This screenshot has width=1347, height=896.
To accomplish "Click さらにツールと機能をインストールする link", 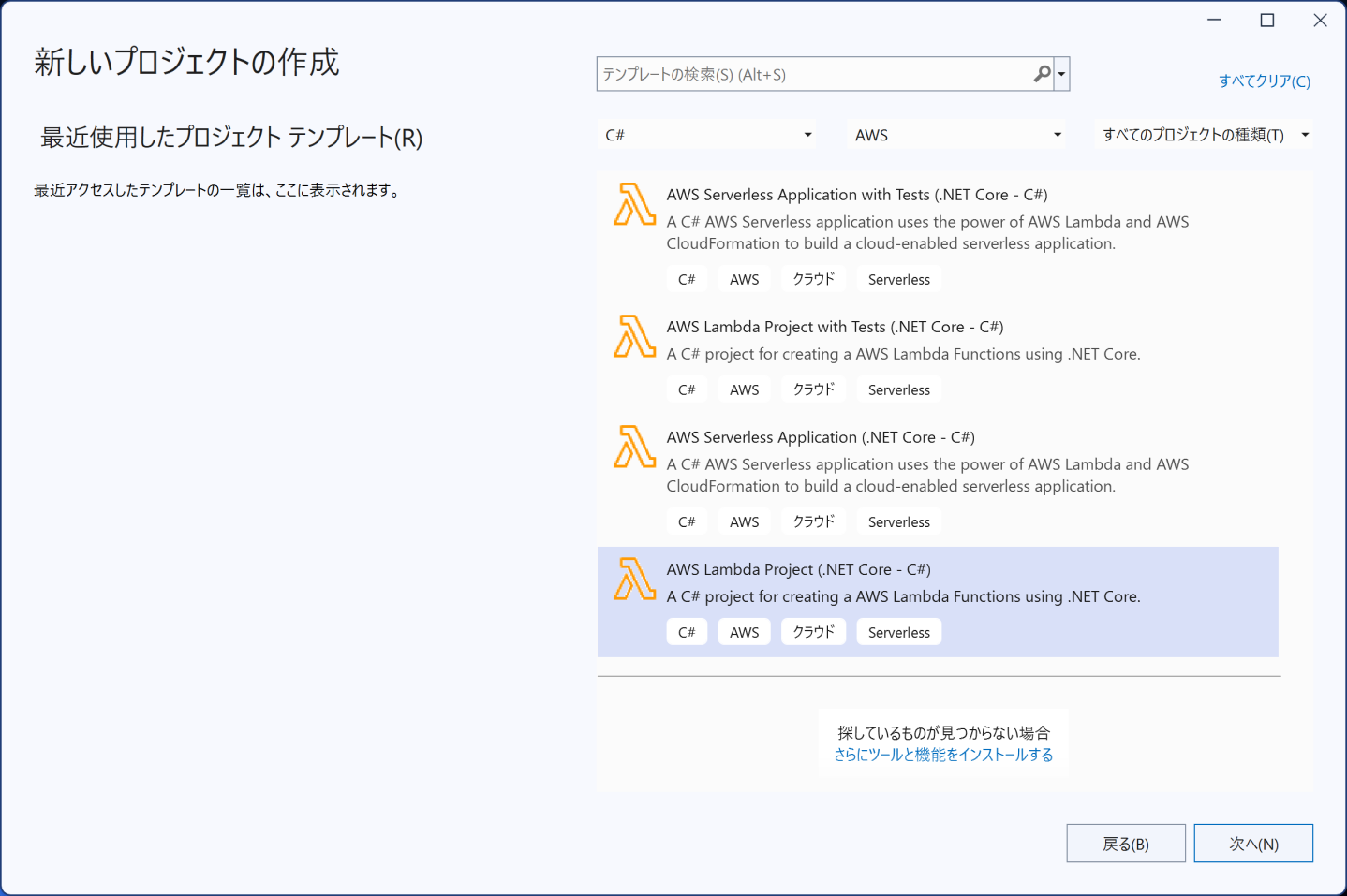I will [943, 755].
